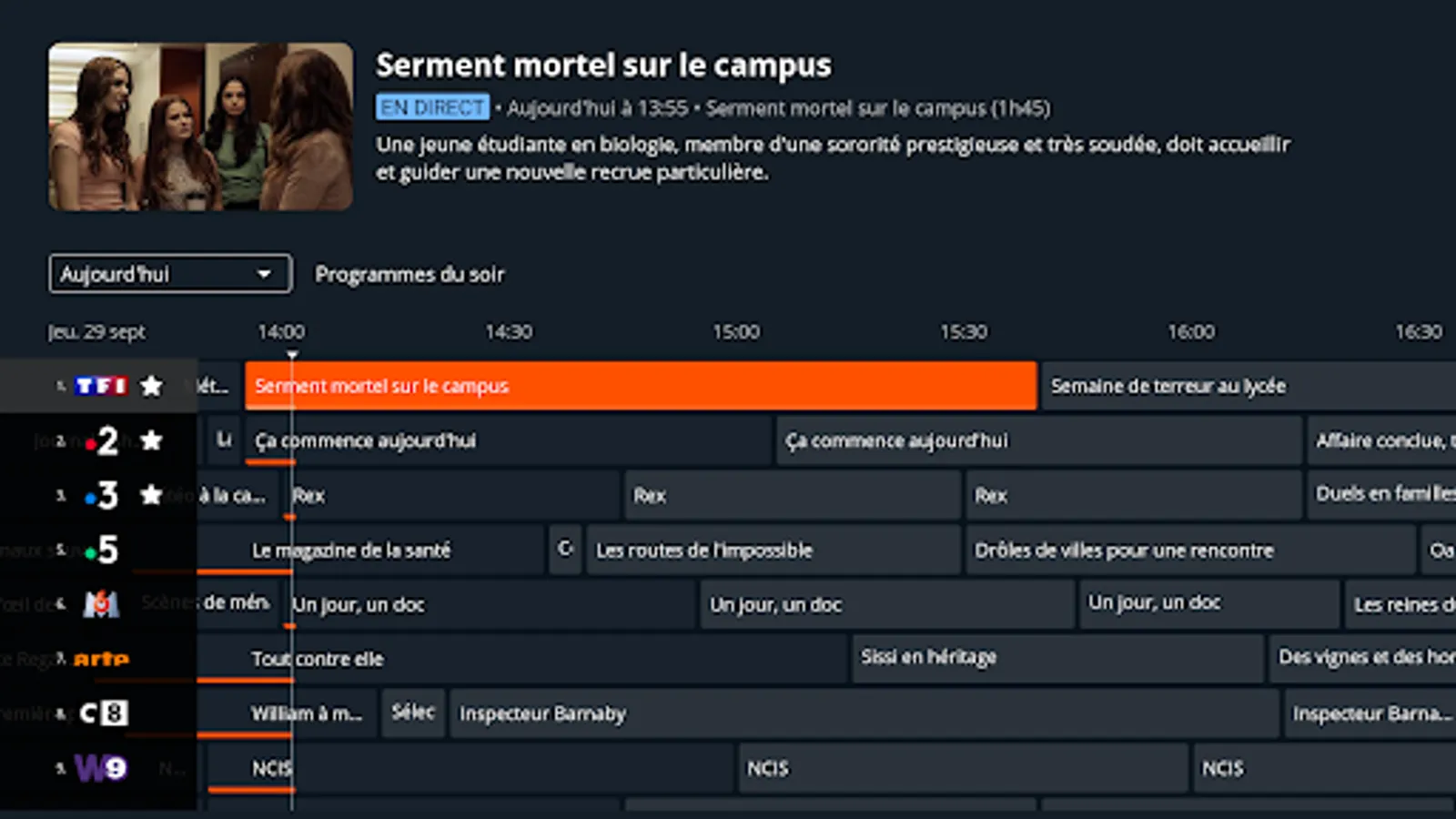Open the Arte channel logo

[101, 659]
